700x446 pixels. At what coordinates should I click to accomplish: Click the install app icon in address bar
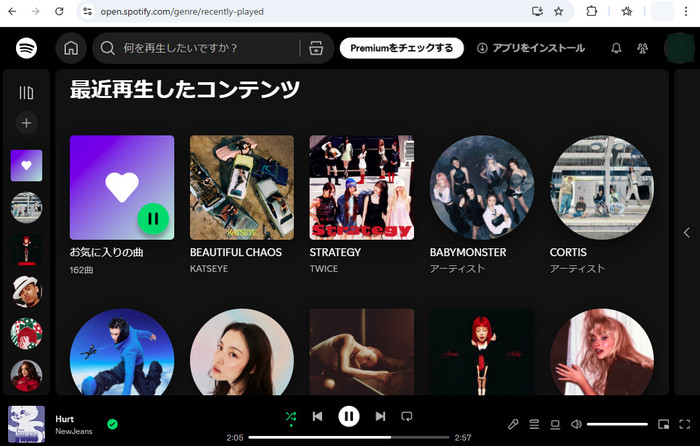tap(538, 11)
